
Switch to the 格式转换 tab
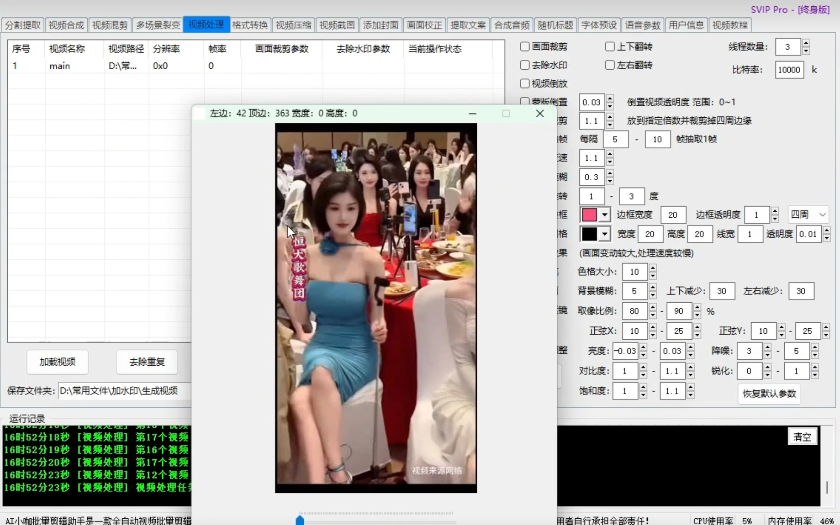[x=250, y=24]
